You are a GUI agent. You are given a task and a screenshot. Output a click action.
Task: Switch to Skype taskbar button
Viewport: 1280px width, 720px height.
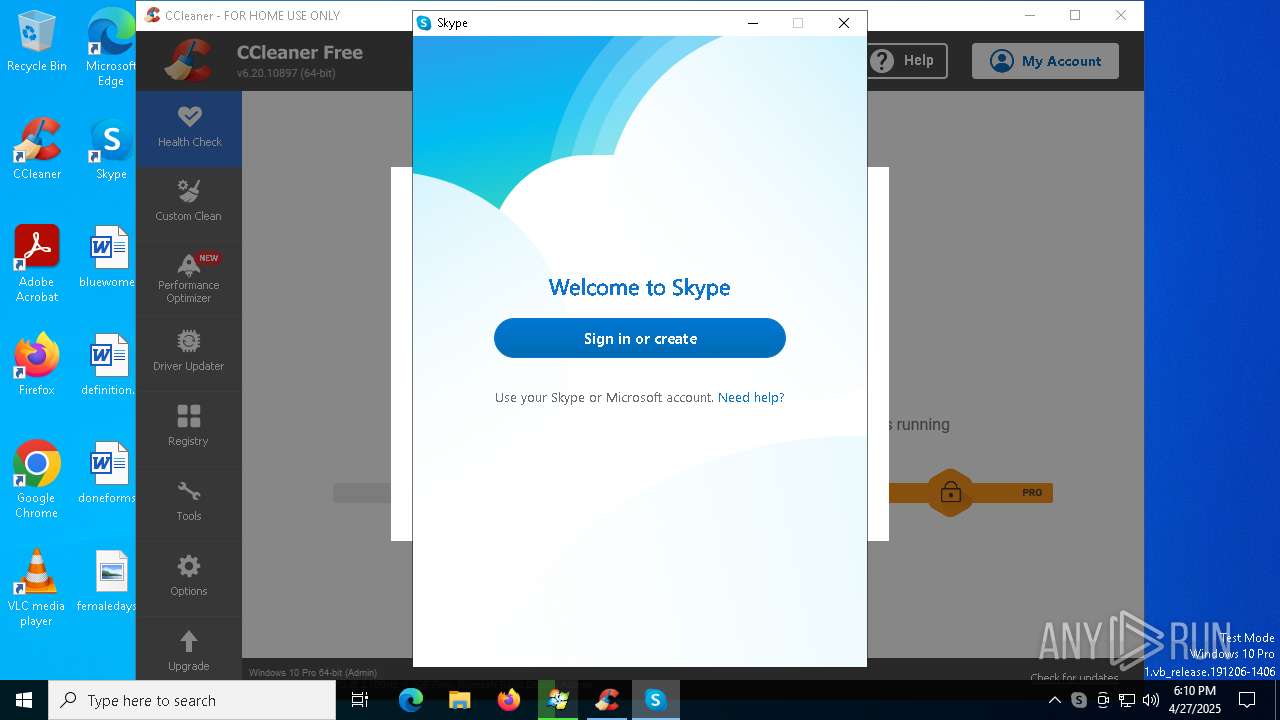(655, 700)
